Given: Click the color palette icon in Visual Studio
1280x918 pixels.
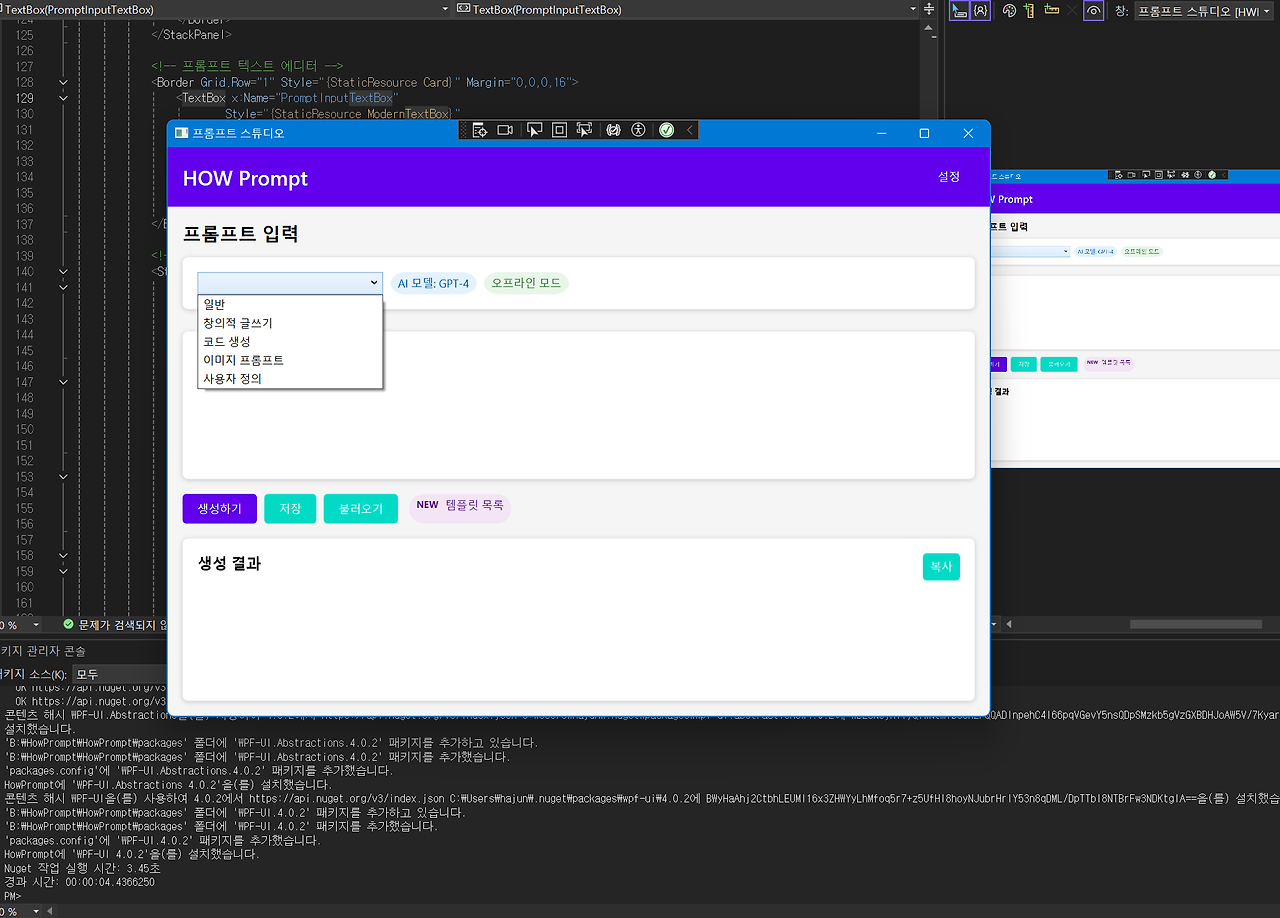Looking at the screenshot, I should coord(1009,10).
